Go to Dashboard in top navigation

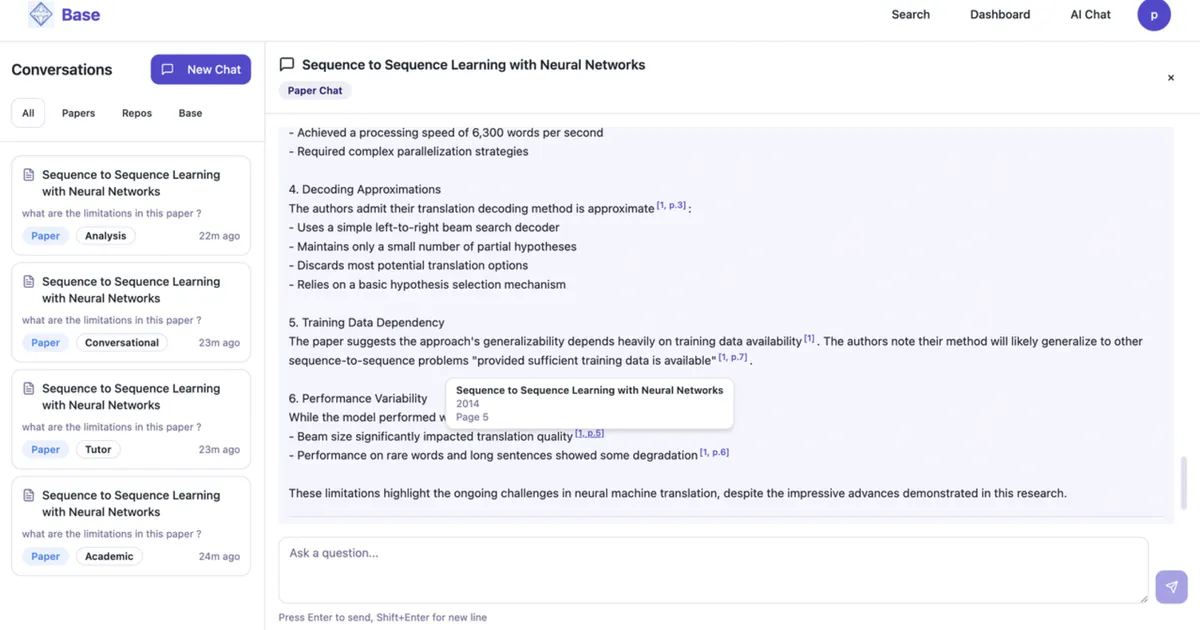(1000, 15)
